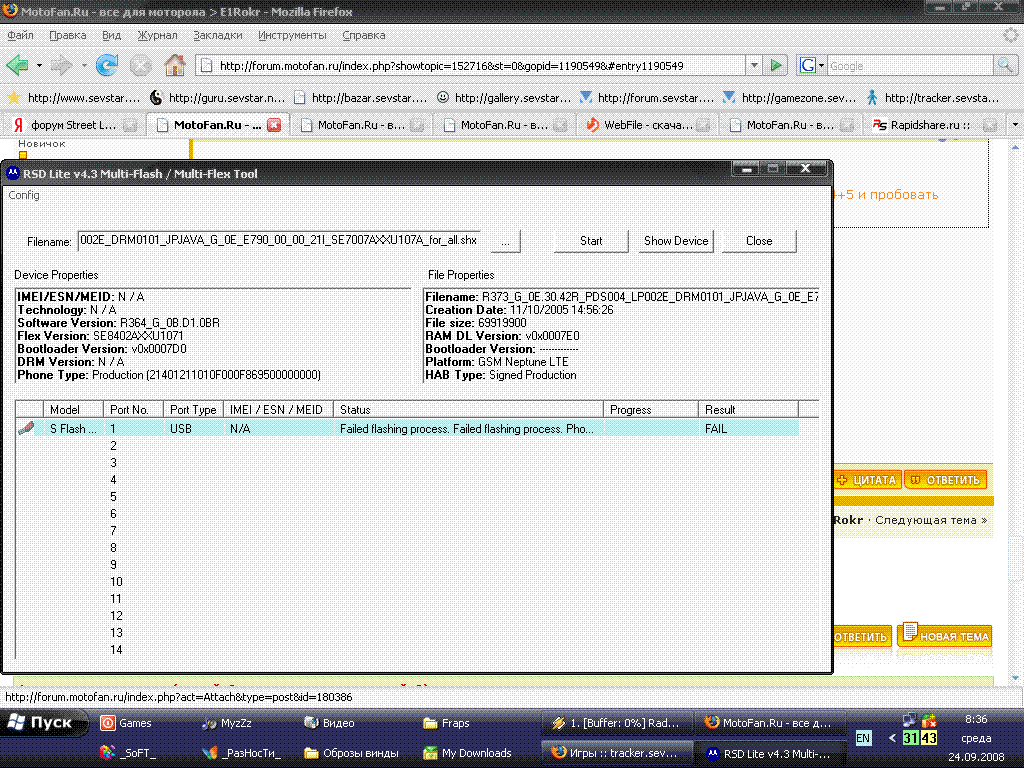Open the tab list dropdown arrow
Viewport: 1024px width, 768px height.
click(1015, 124)
